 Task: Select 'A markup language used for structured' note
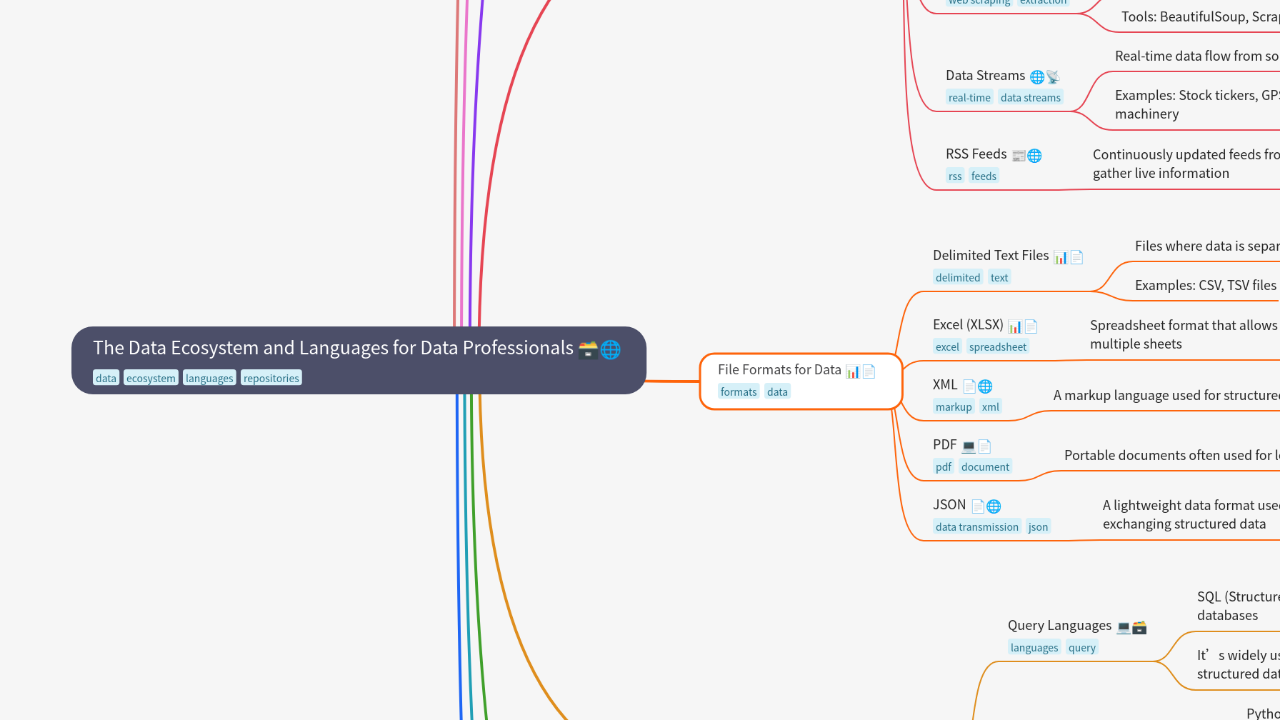point(1166,395)
